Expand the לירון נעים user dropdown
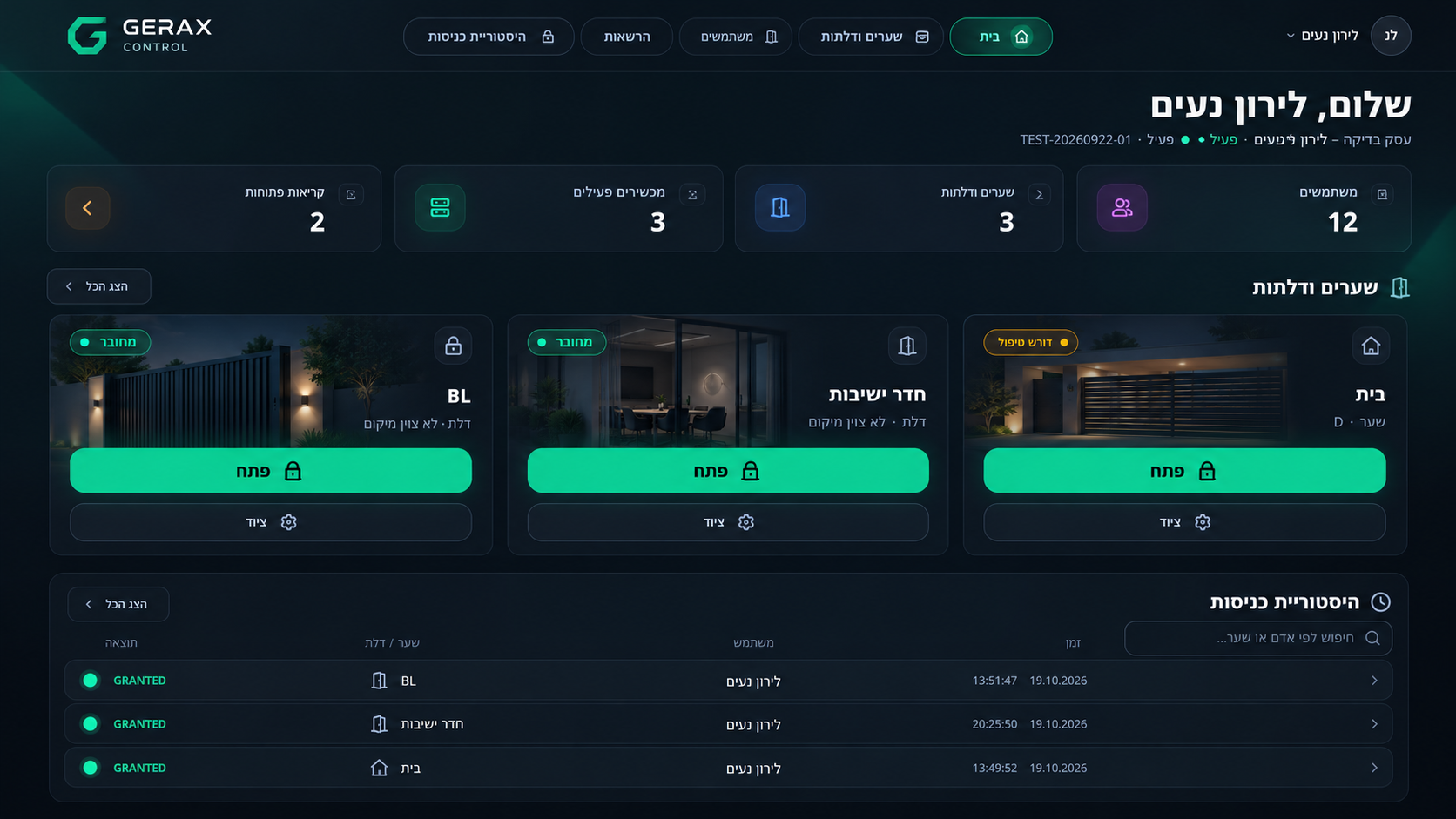 1322,36
